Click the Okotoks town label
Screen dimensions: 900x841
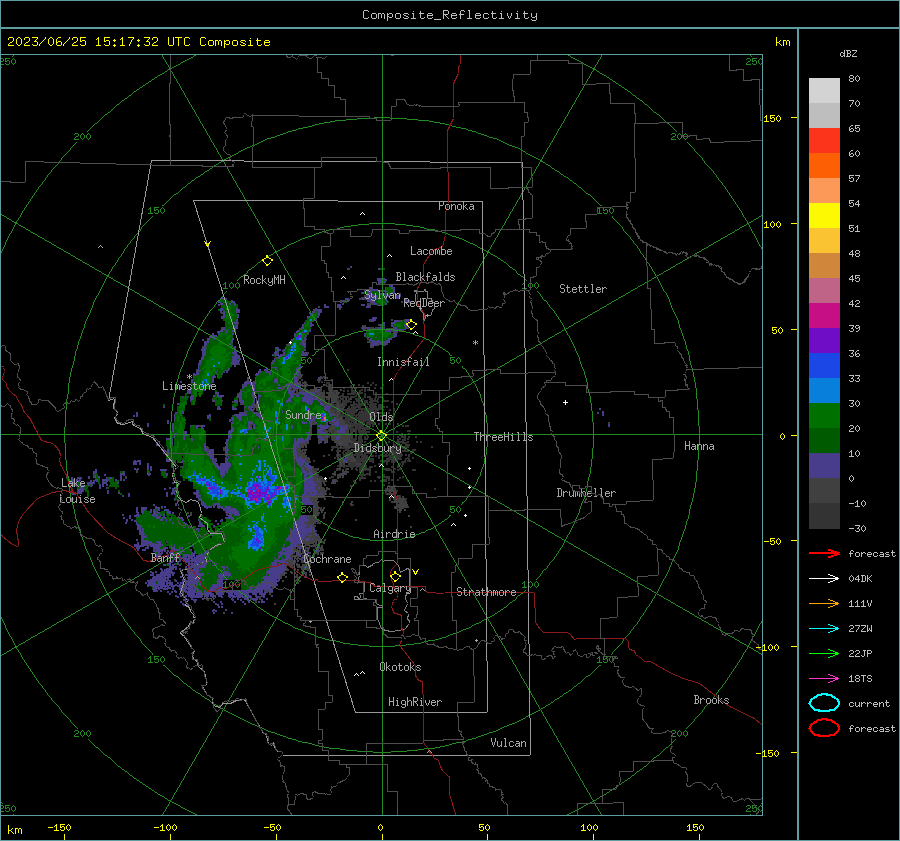pos(400,667)
